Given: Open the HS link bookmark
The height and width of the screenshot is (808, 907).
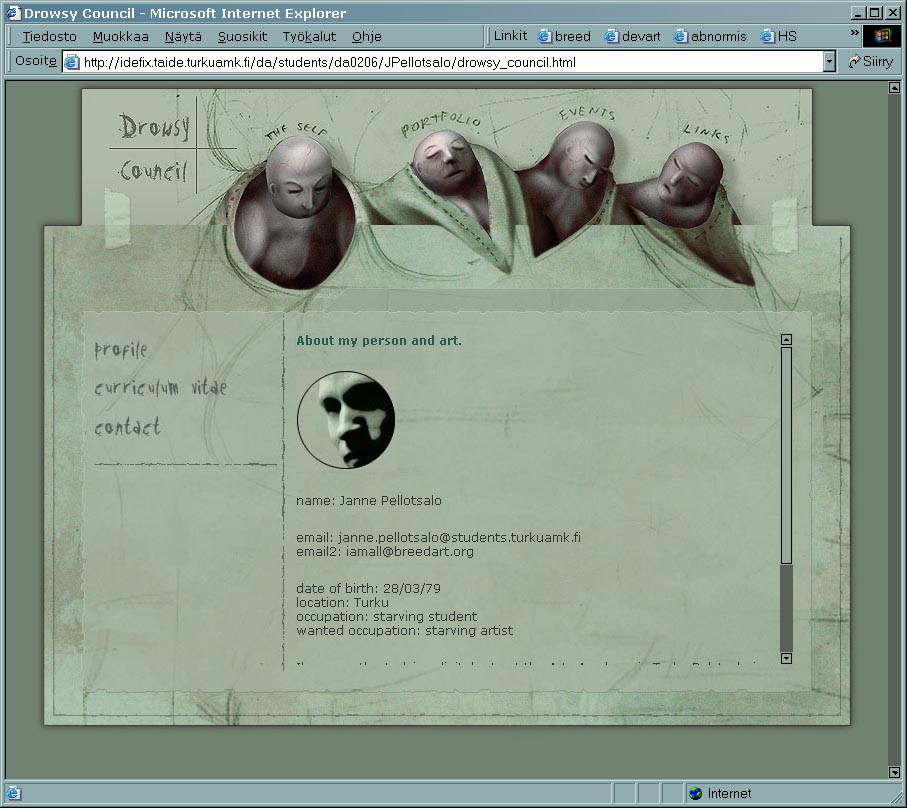Looking at the screenshot, I should (x=779, y=36).
